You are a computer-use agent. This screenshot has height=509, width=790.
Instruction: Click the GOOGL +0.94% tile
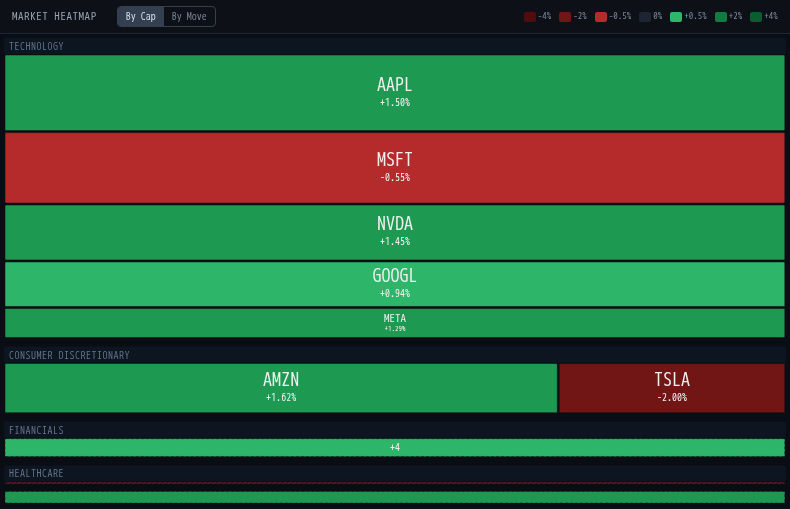[x=394, y=284]
